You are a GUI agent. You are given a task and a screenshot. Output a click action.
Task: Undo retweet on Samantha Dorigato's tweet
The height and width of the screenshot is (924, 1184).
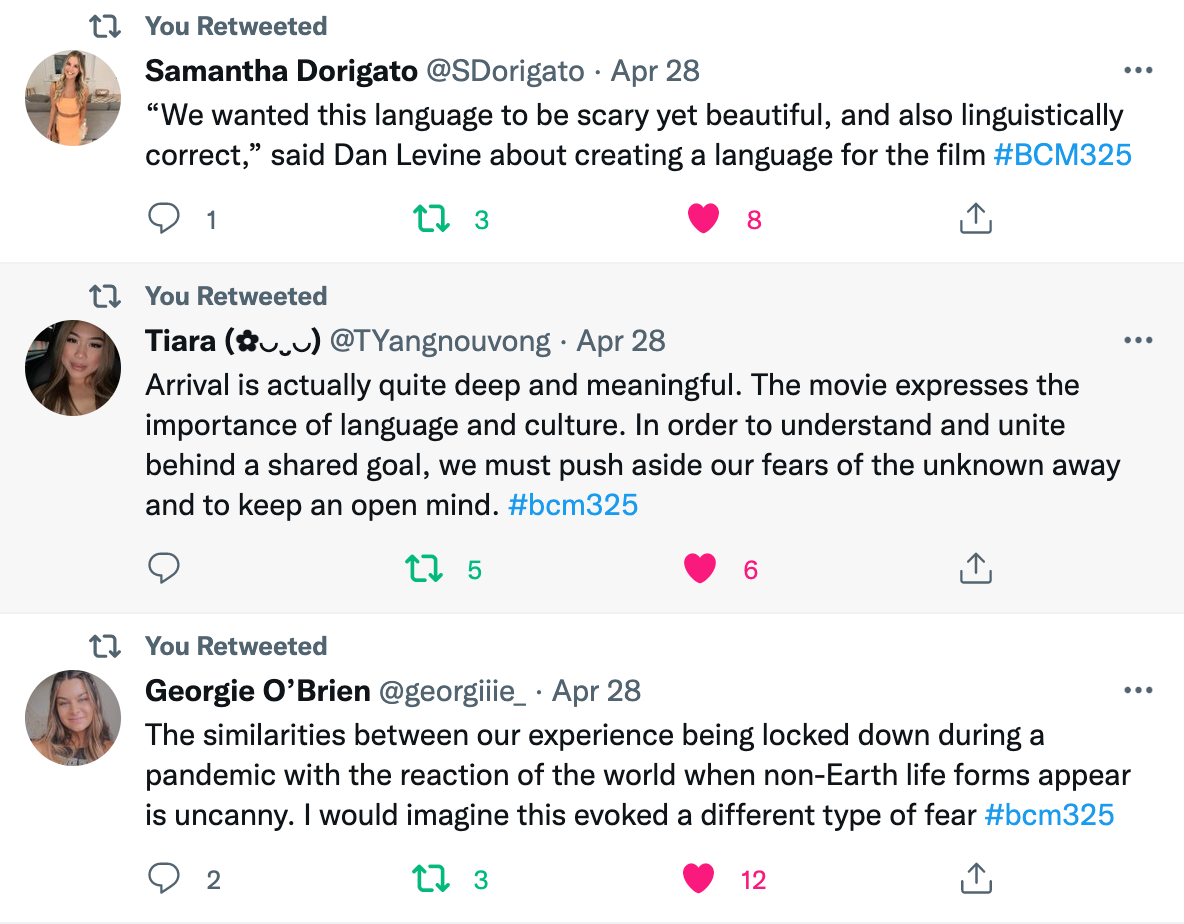pos(432,218)
